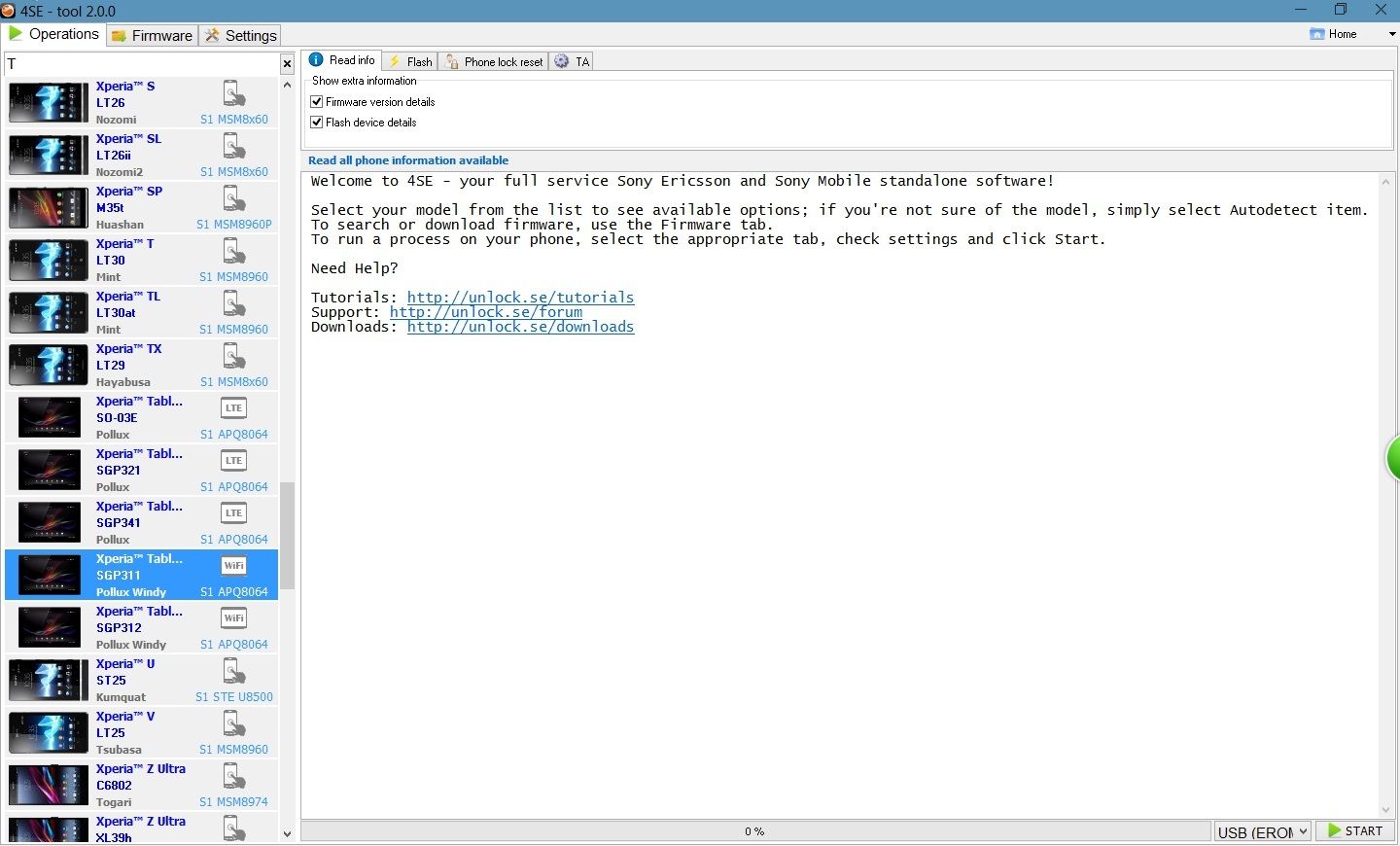
Task: Click S1 MSM8974 chipset label
Action: coord(233,802)
